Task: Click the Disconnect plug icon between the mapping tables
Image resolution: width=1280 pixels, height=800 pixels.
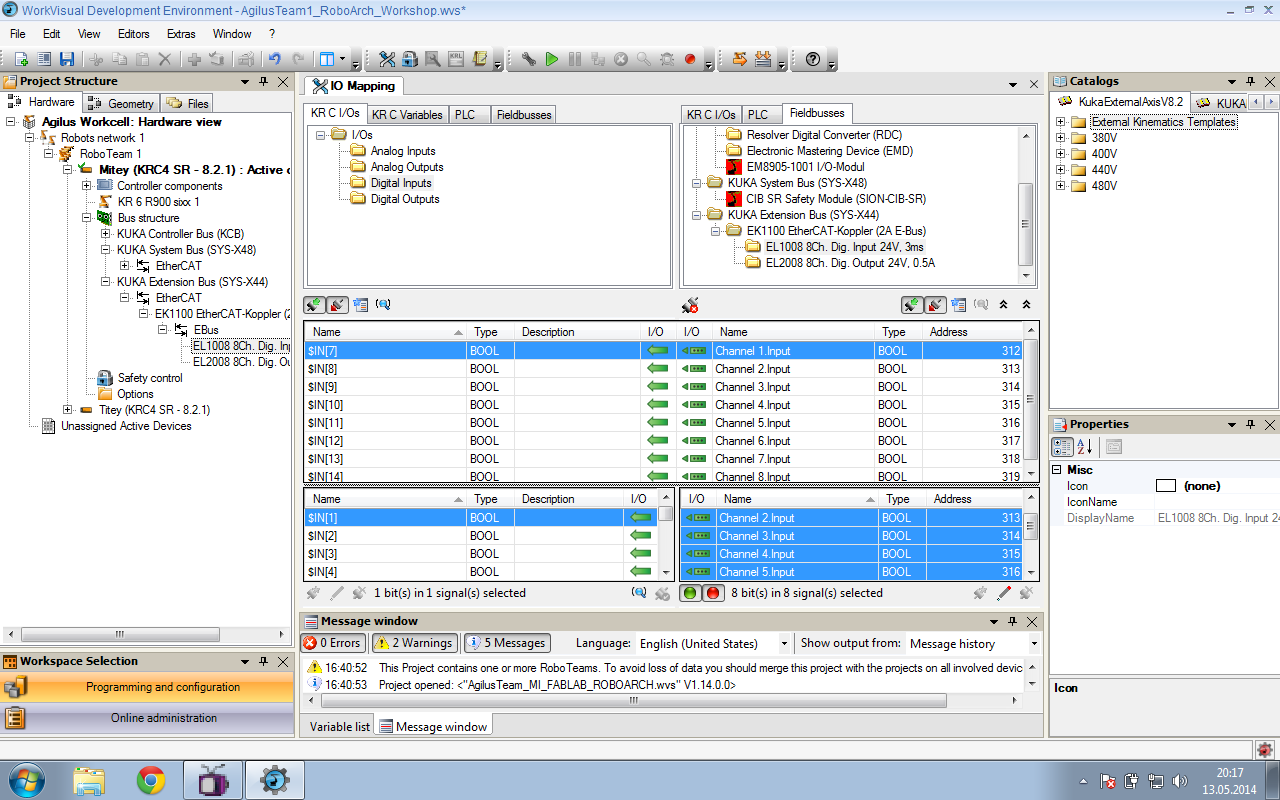Action: [689, 305]
